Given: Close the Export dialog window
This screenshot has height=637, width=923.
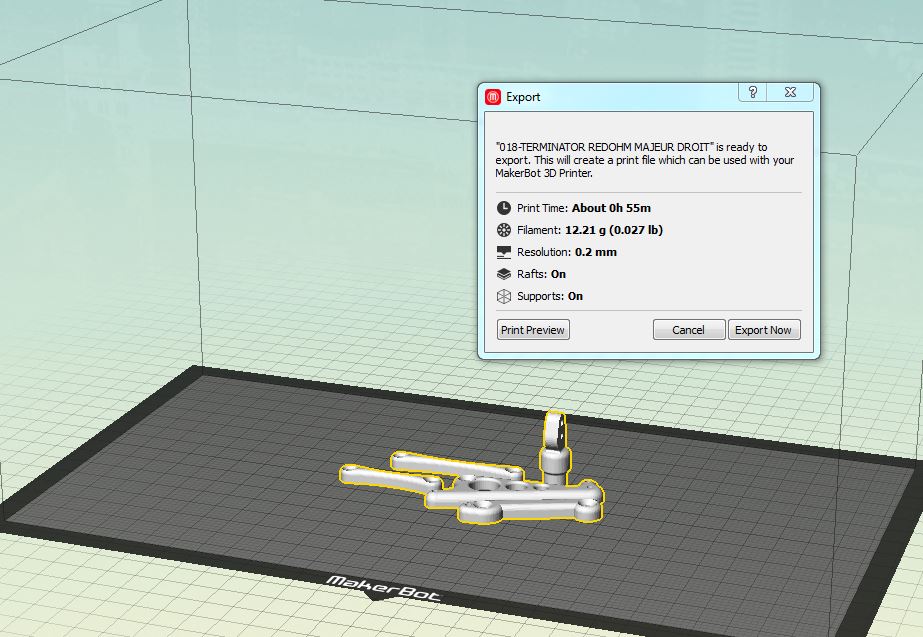Looking at the screenshot, I should [790, 92].
